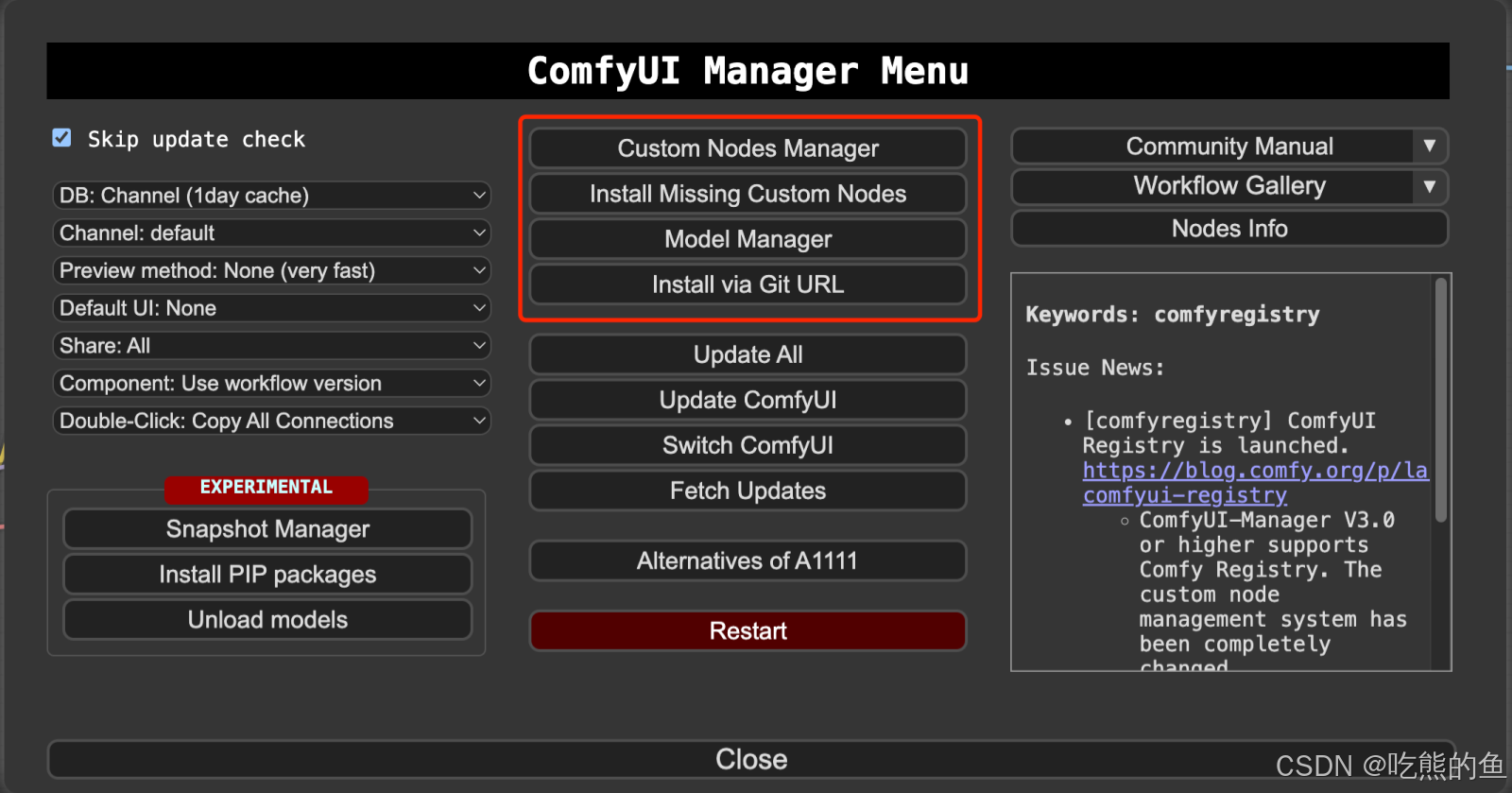The height and width of the screenshot is (793, 1512).
Task: Open the Share: All dropdown
Action: tap(271, 346)
